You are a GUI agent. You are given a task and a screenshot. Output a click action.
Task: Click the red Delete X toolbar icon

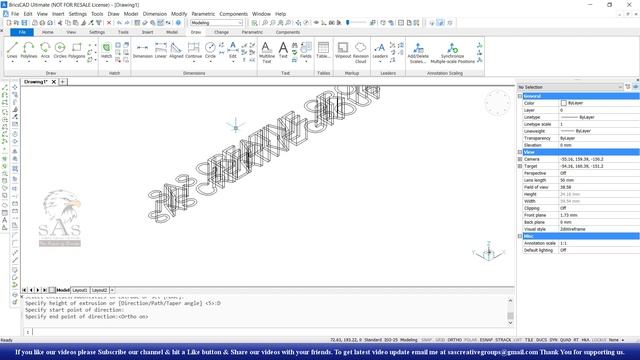(109, 23)
